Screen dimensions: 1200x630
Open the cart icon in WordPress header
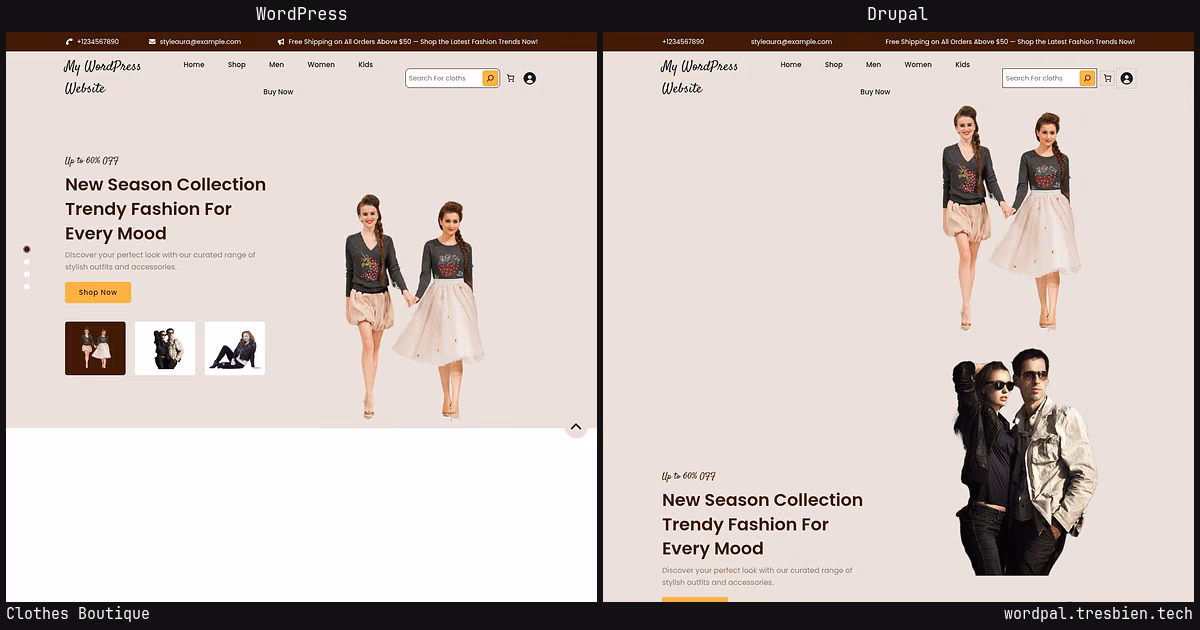tap(511, 78)
